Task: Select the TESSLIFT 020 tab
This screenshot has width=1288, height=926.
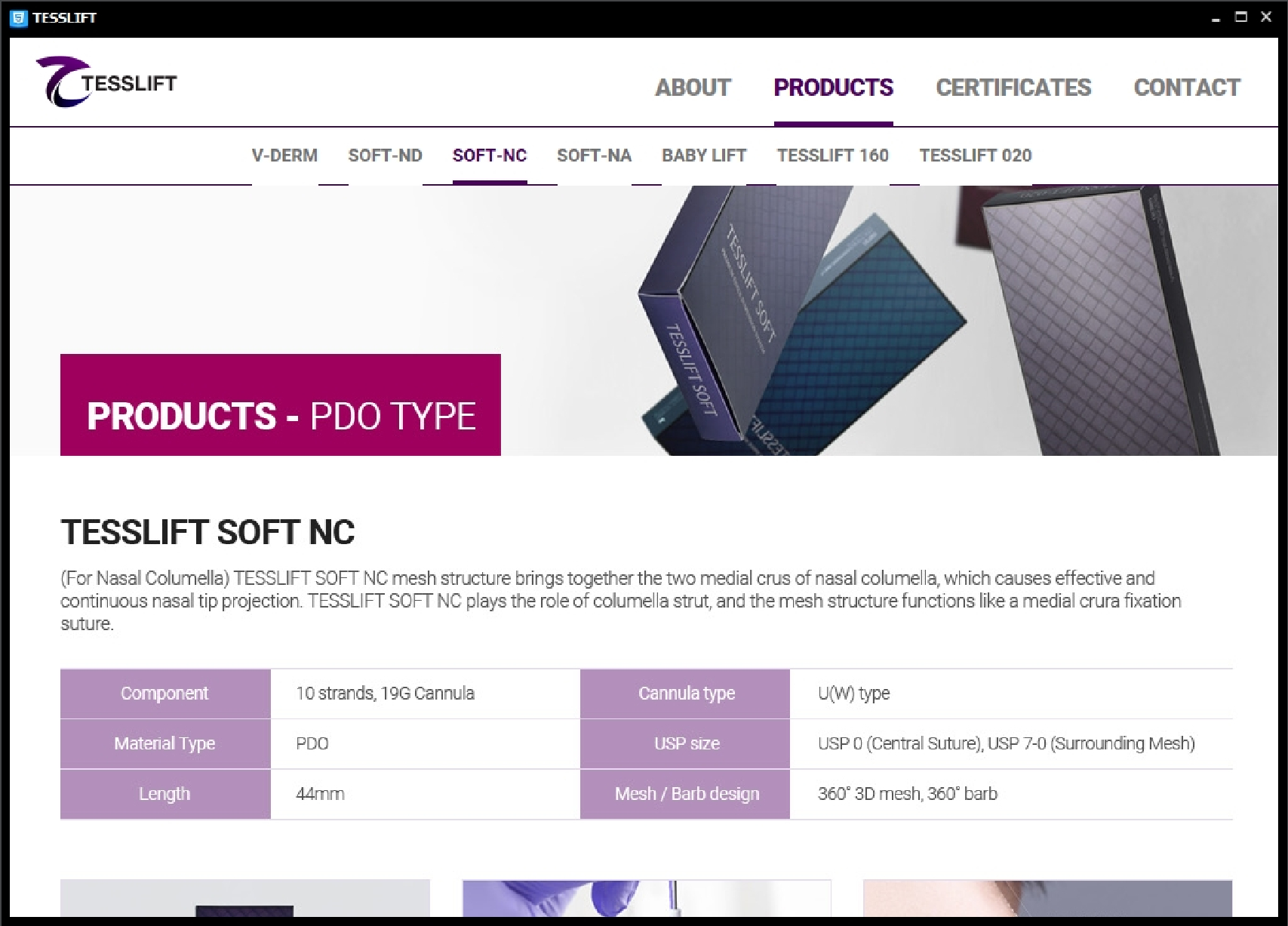Action: click(x=976, y=155)
